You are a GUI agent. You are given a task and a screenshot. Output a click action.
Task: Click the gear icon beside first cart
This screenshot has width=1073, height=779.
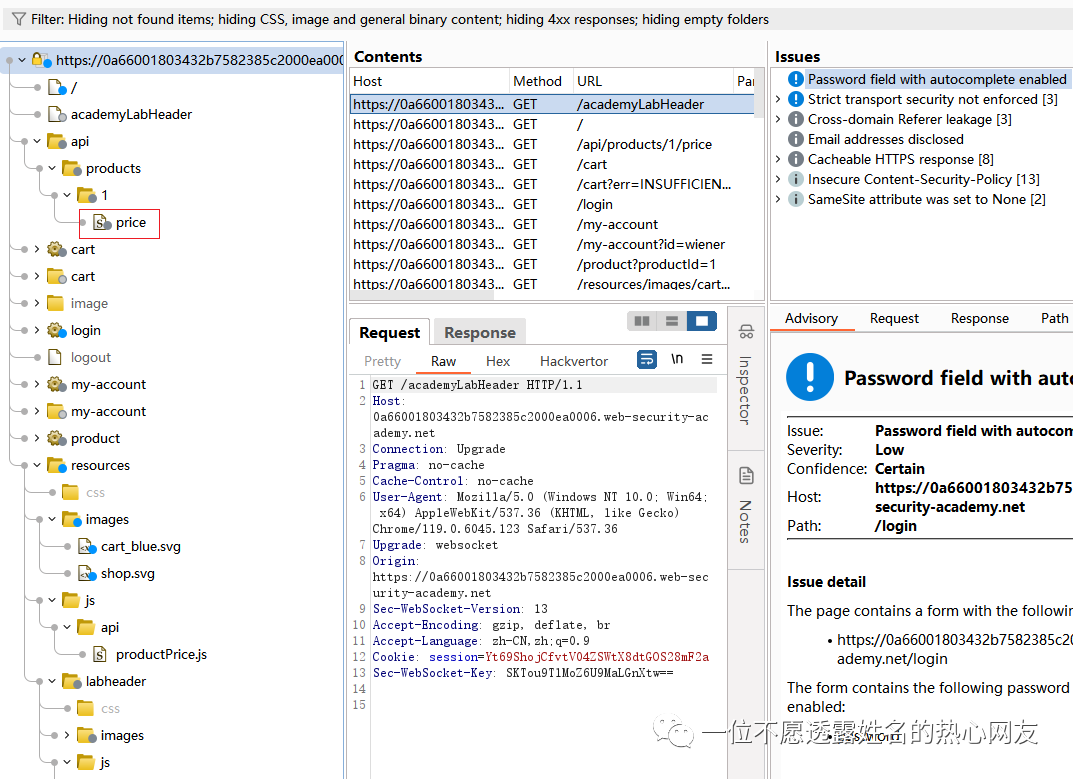click(x=55, y=249)
